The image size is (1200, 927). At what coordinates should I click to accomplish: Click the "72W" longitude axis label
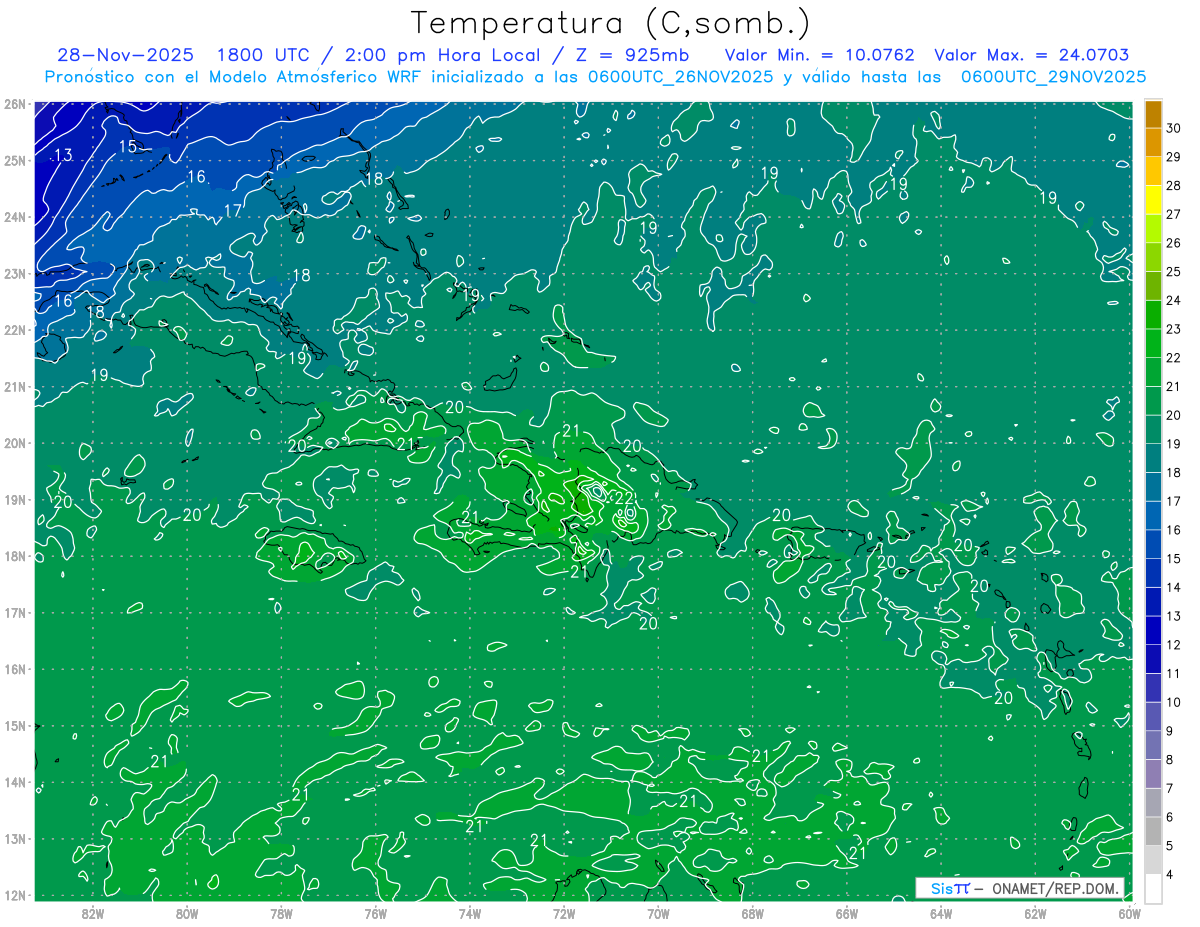[564, 912]
